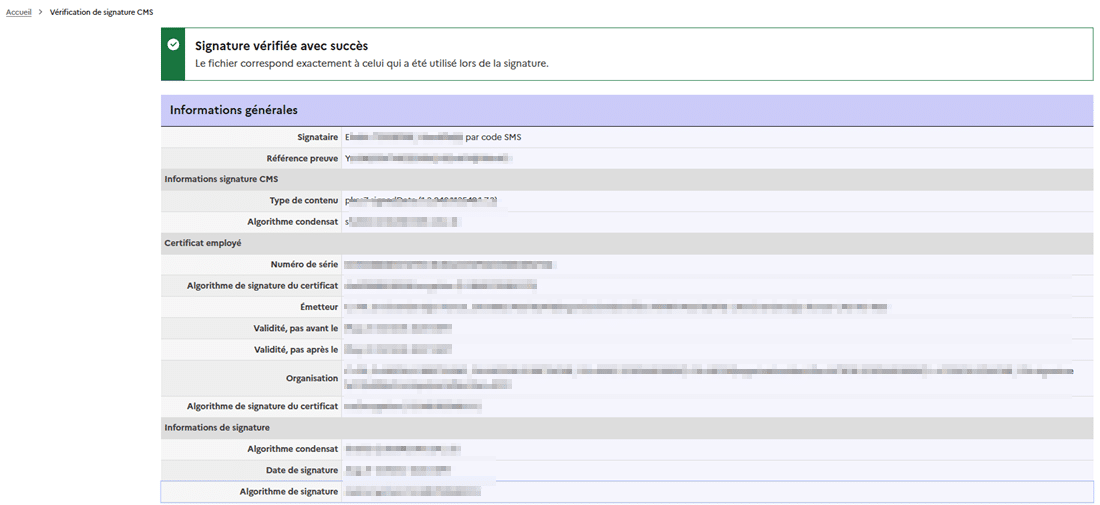Click the 'par code SMS' signer text
This screenshot has height=505, width=1100.
point(493,137)
